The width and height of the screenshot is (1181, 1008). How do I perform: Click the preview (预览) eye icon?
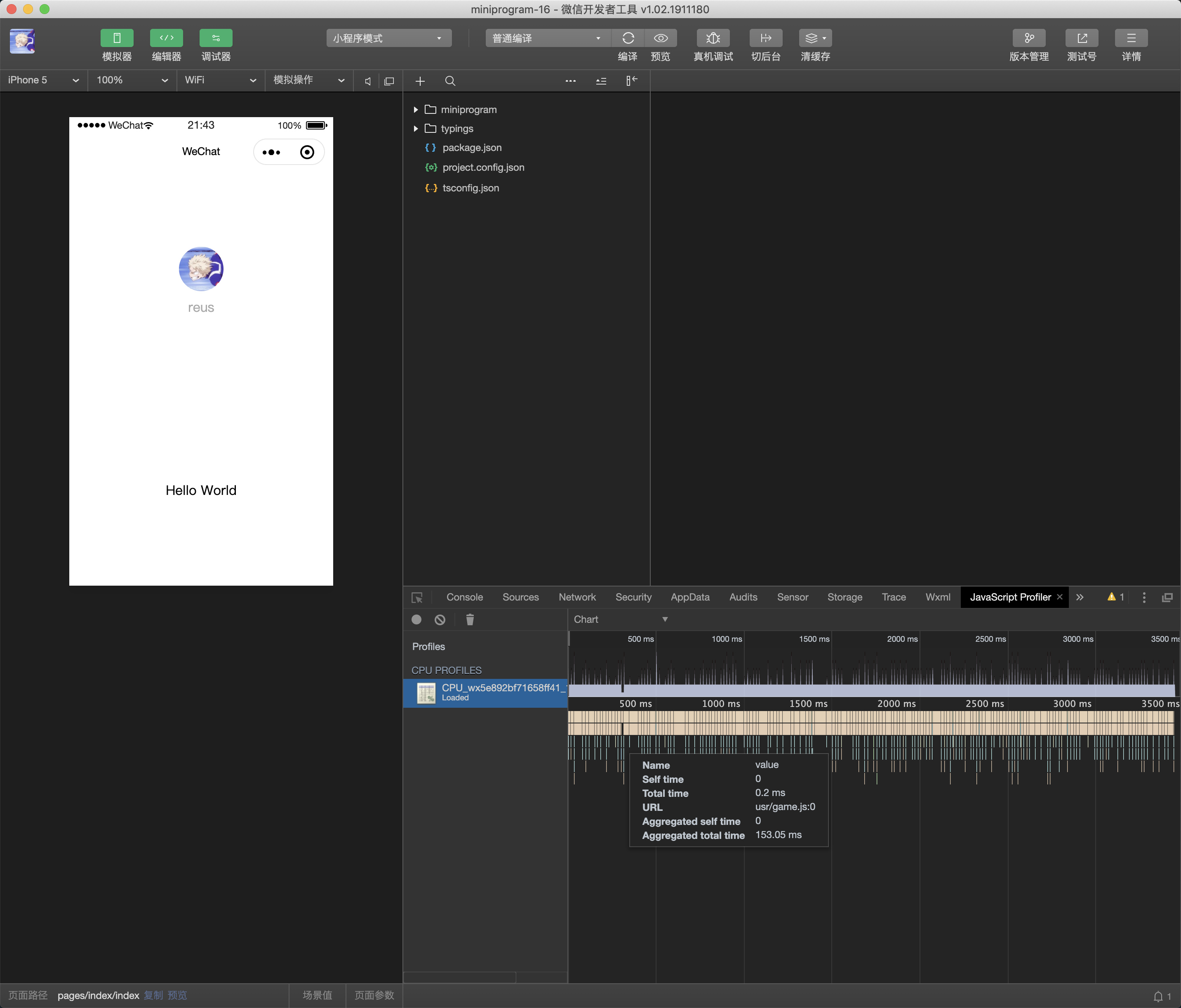tap(661, 38)
